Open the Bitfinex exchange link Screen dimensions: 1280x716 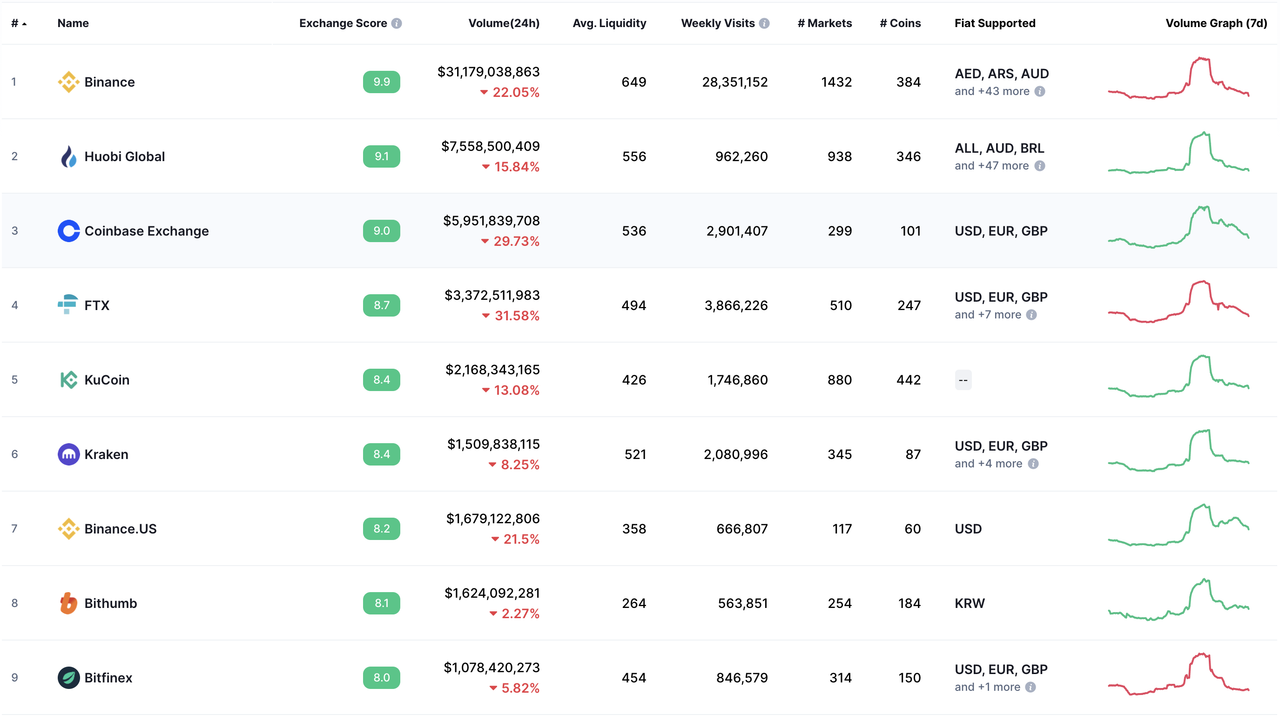[x=109, y=678]
